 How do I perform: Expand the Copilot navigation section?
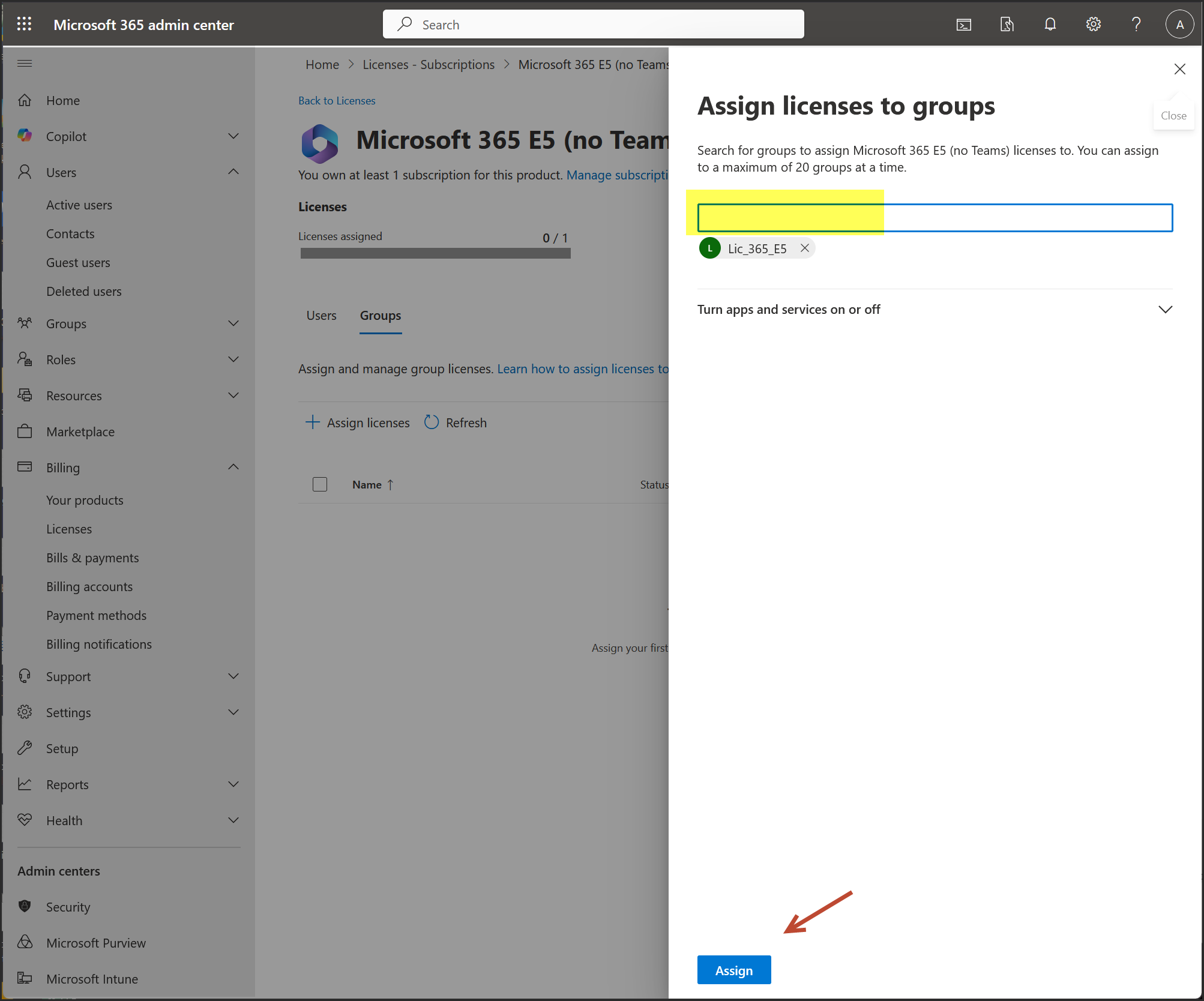point(233,136)
